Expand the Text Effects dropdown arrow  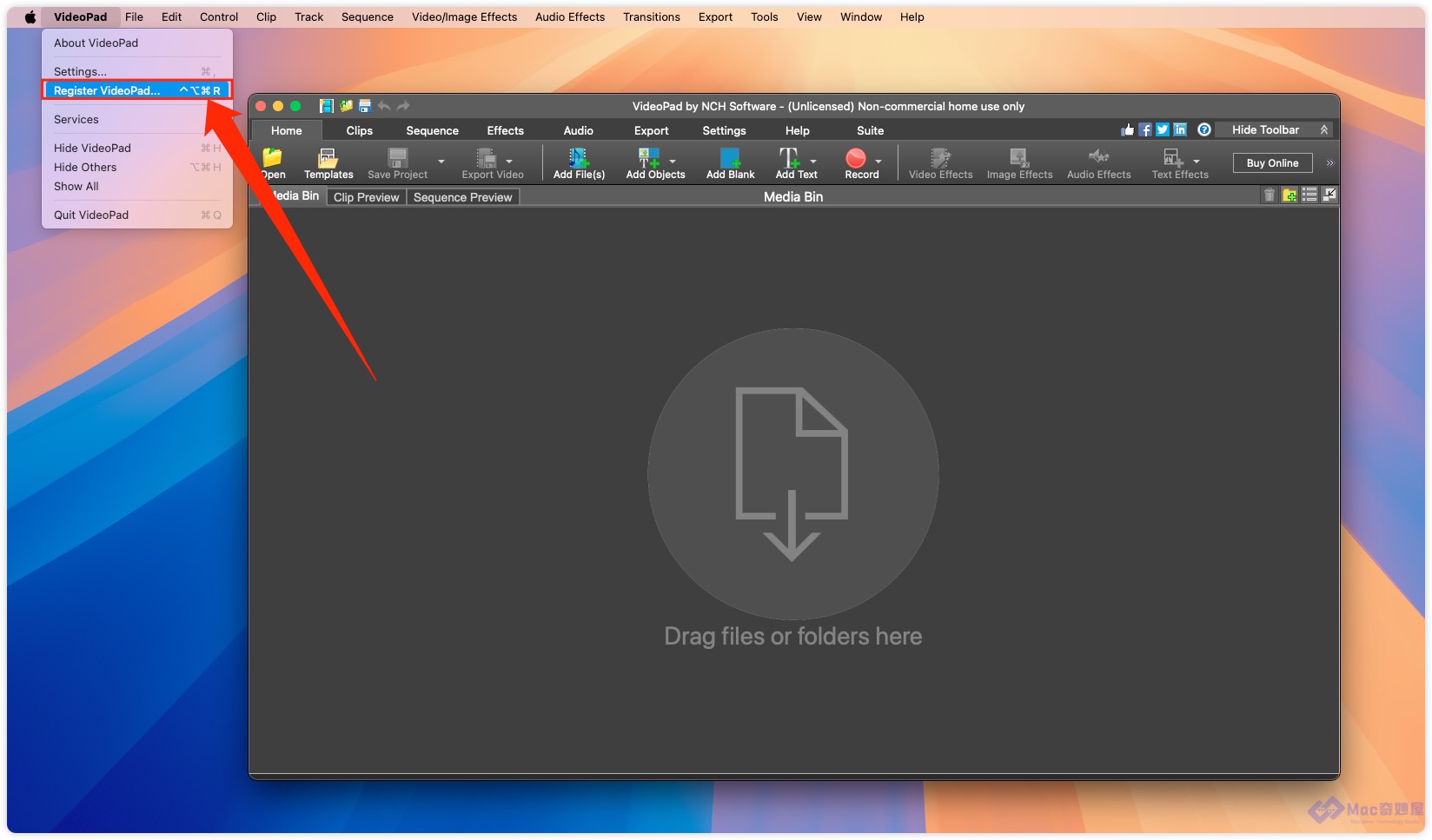click(x=1197, y=162)
